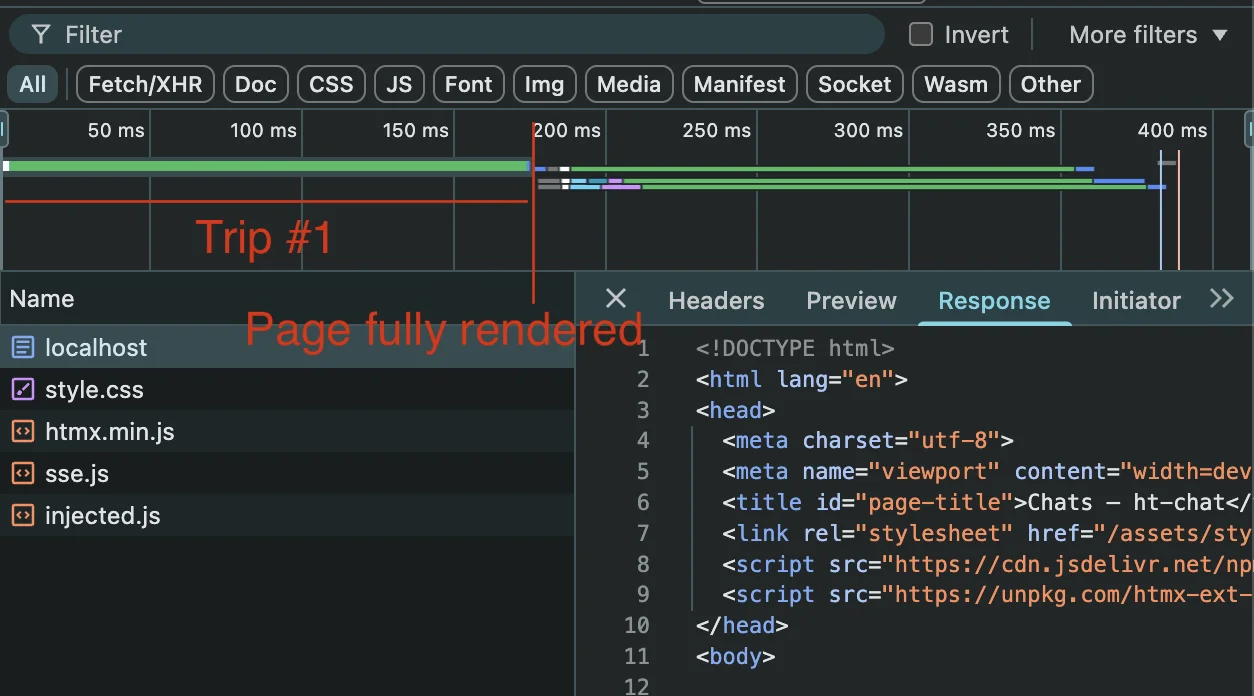The height and width of the screenshot is (696, 1254).
Task: Click the sse.js script icon
Action: pyautogui.click(x=22, y=474)
